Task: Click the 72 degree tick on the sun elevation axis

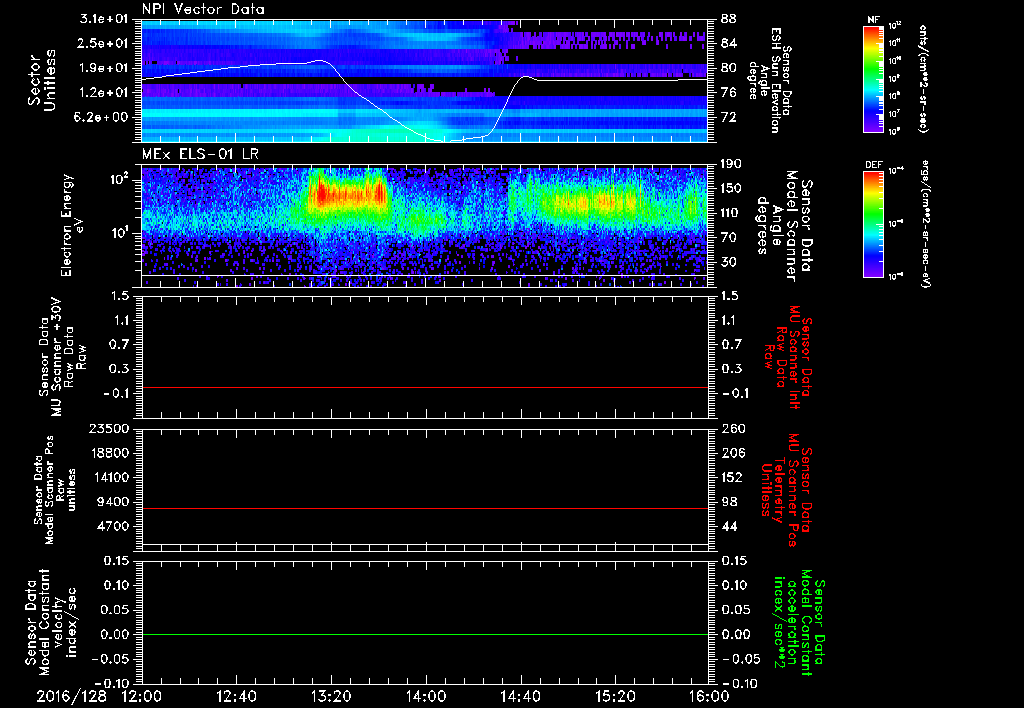Action: 728,117
